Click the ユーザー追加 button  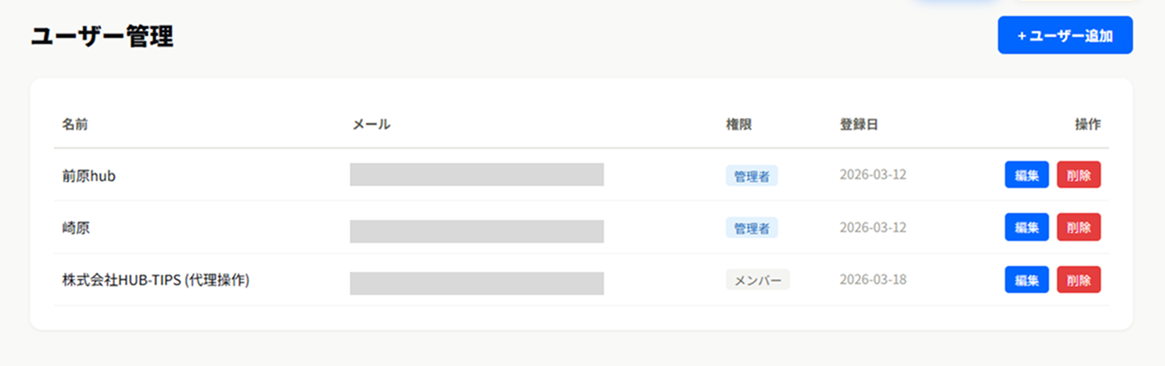coord(1065,36)
